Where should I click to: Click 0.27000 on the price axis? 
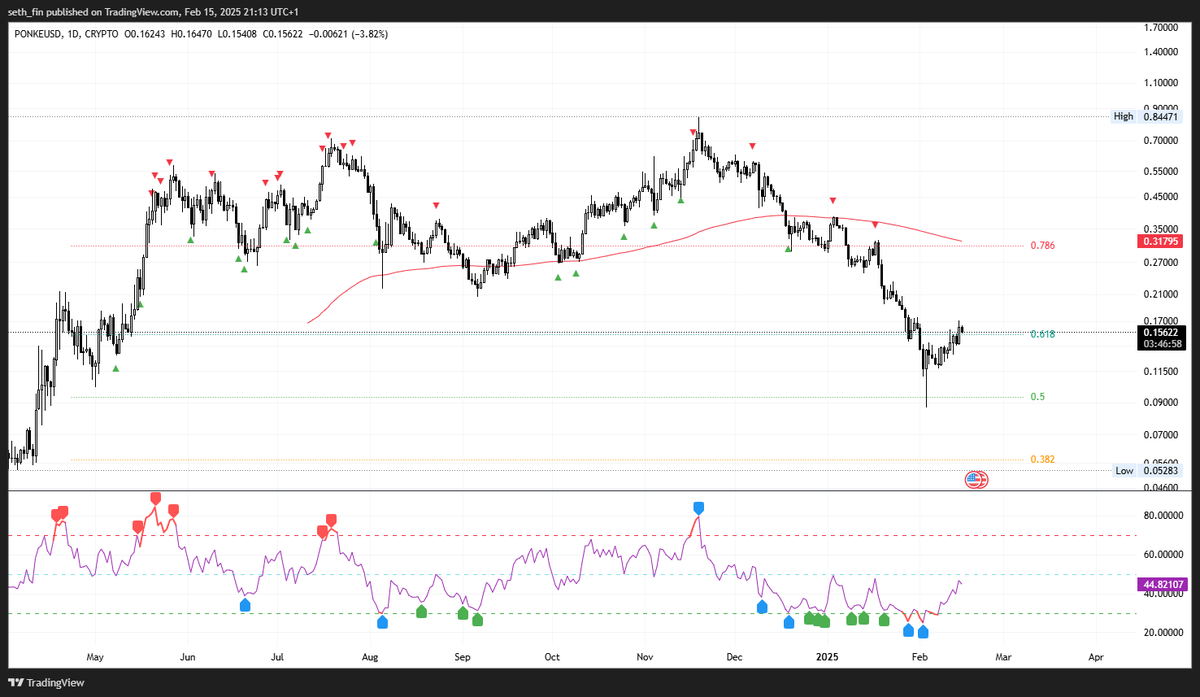click(x=1162, y=263)
